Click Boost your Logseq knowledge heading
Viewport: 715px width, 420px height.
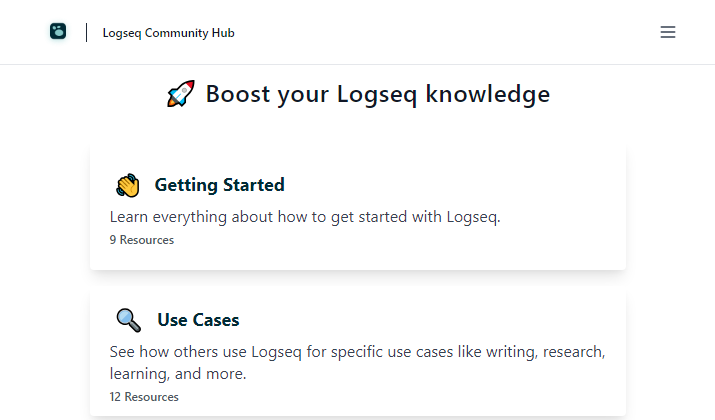tap(378, 94)
